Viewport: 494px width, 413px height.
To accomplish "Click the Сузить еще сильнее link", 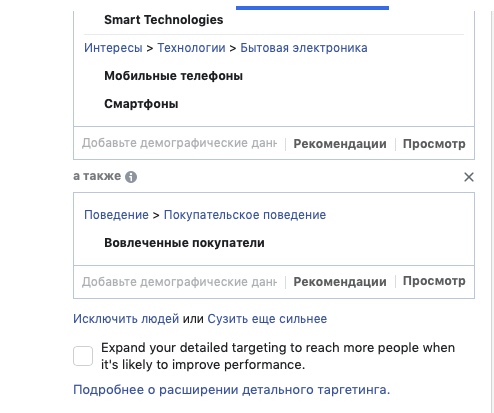I will point(267,319).
